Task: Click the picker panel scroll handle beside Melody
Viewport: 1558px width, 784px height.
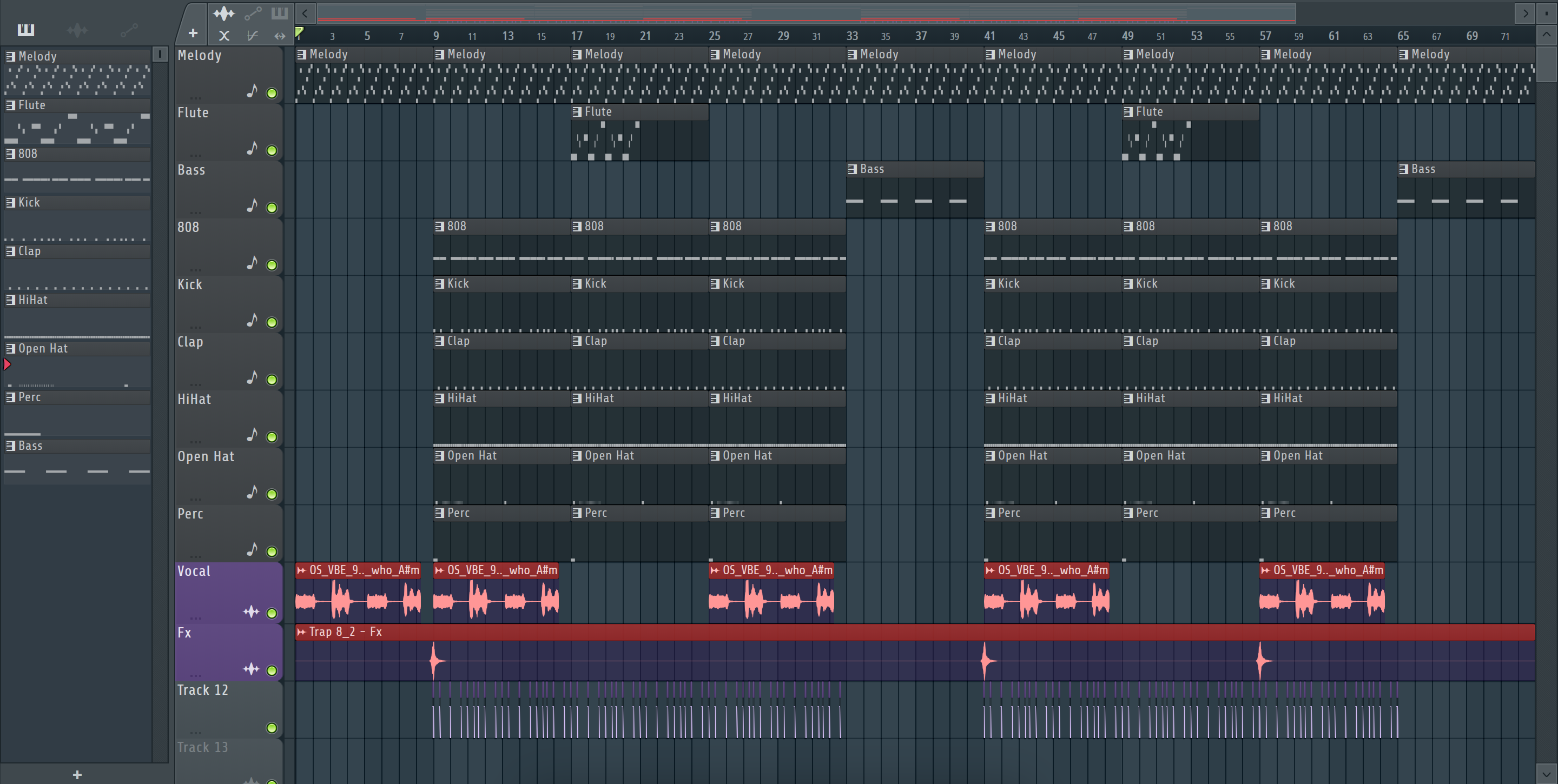Action: point(160,55)
